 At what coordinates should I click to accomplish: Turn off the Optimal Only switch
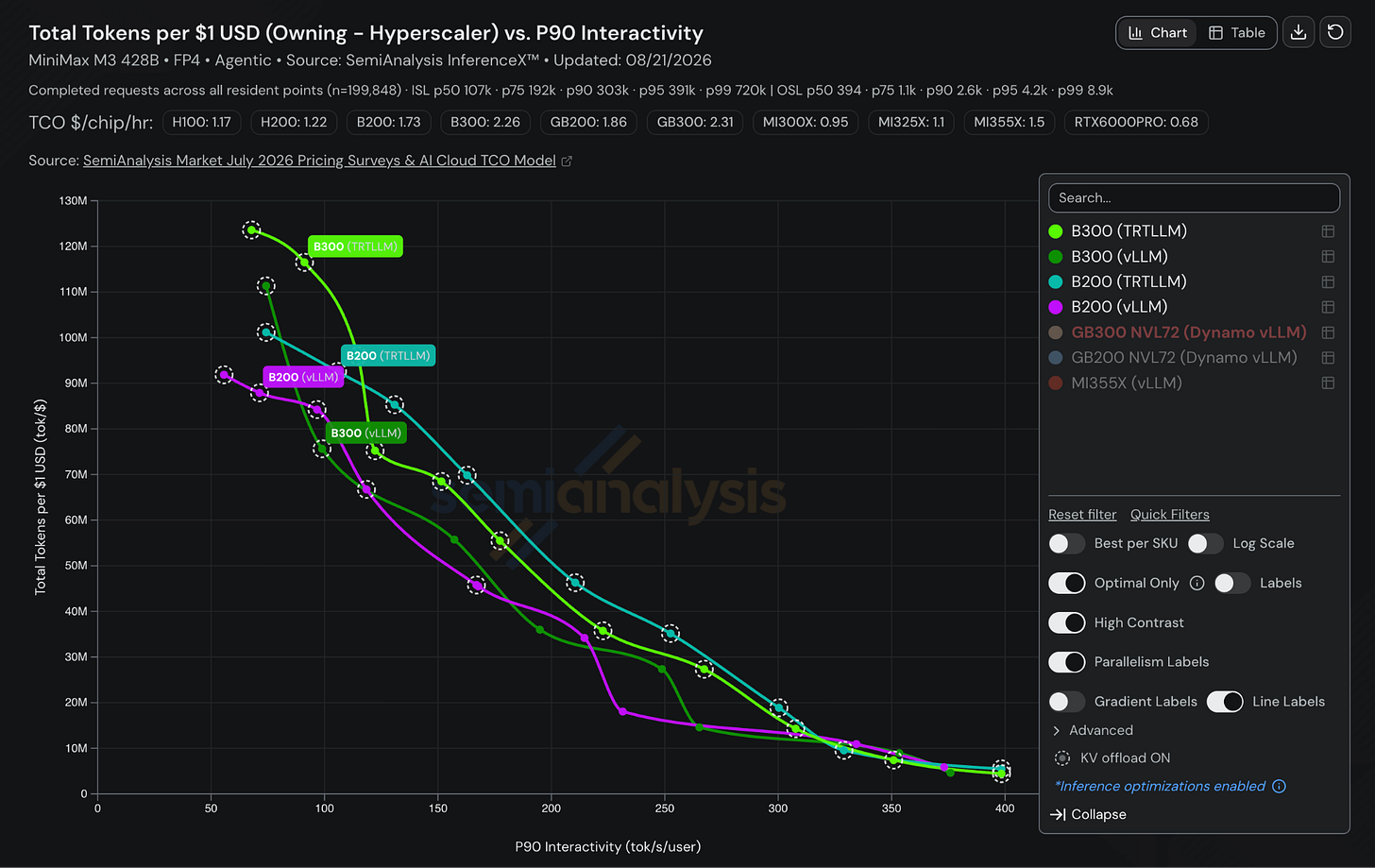point(1067,583)
